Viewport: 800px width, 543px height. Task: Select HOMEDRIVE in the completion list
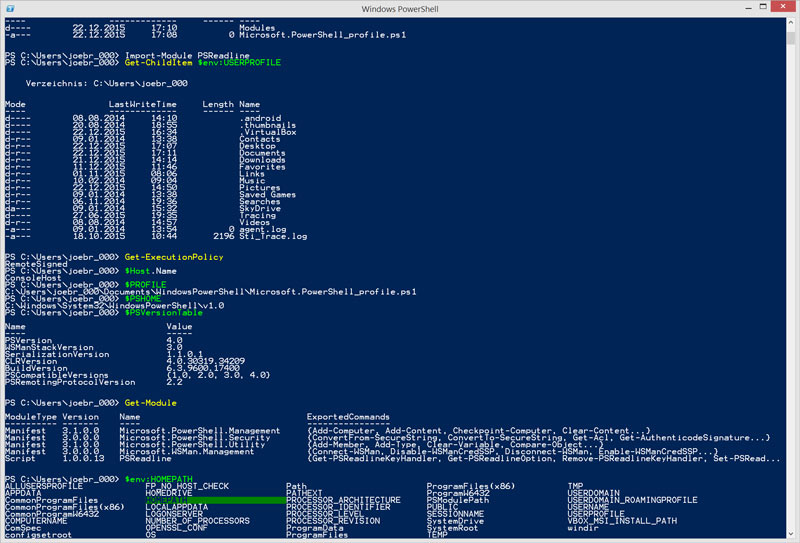(169, 493)
